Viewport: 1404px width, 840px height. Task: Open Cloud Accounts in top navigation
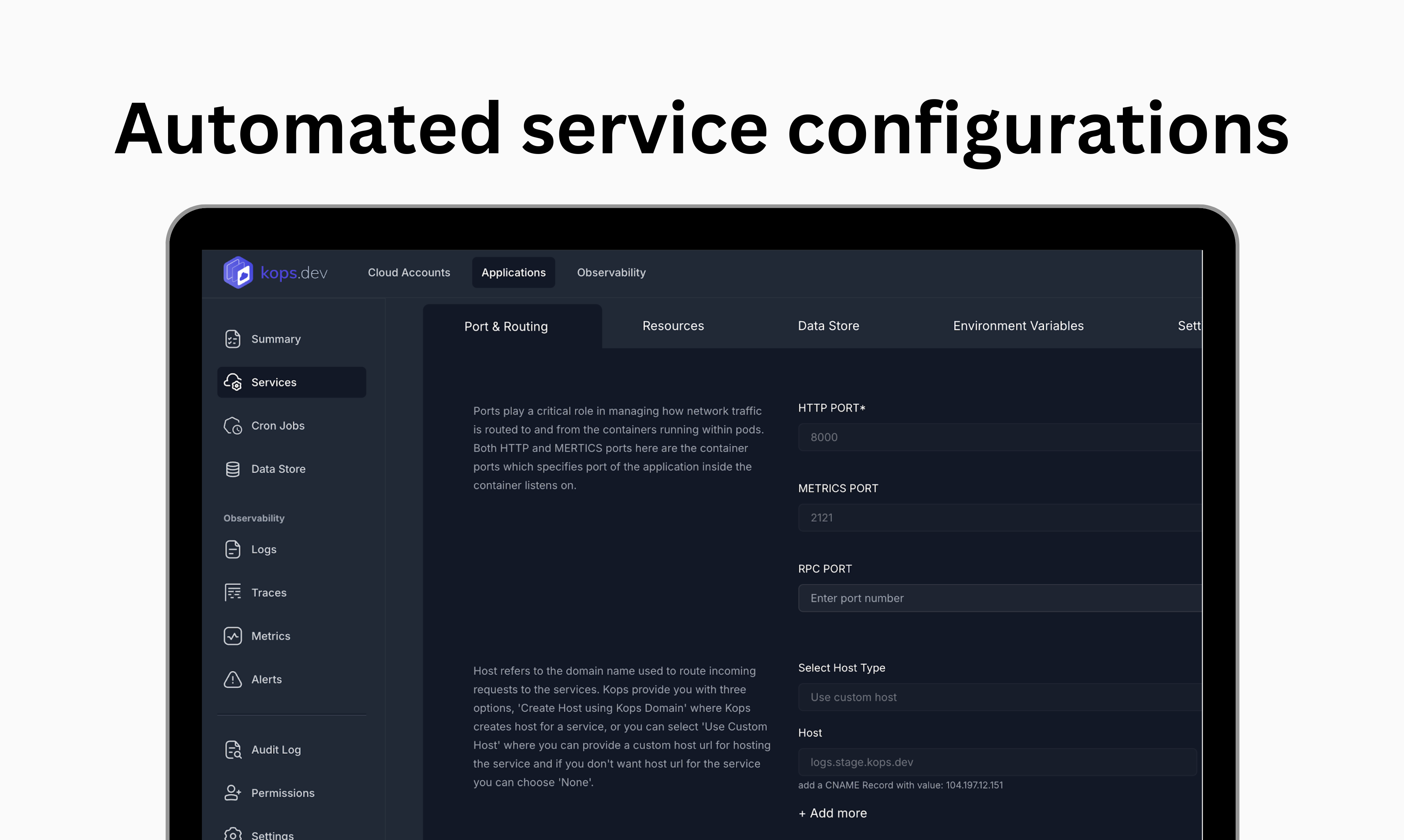(409, 272)
